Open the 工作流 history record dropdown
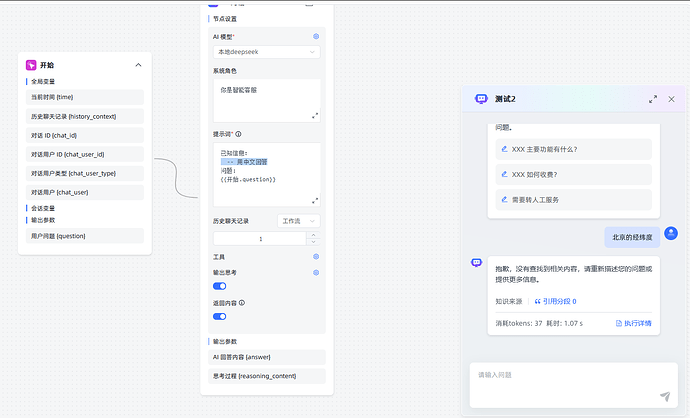 299,221
